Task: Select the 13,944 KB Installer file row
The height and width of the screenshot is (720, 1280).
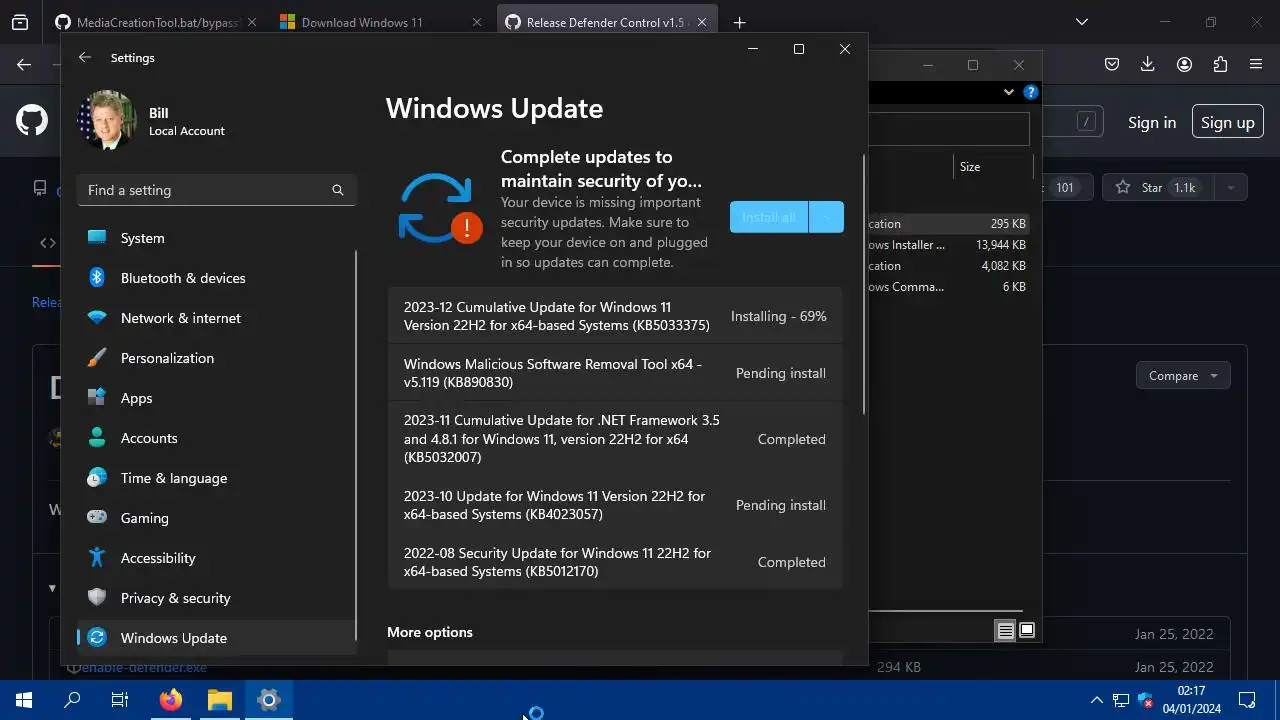Action: click(948, 245)
